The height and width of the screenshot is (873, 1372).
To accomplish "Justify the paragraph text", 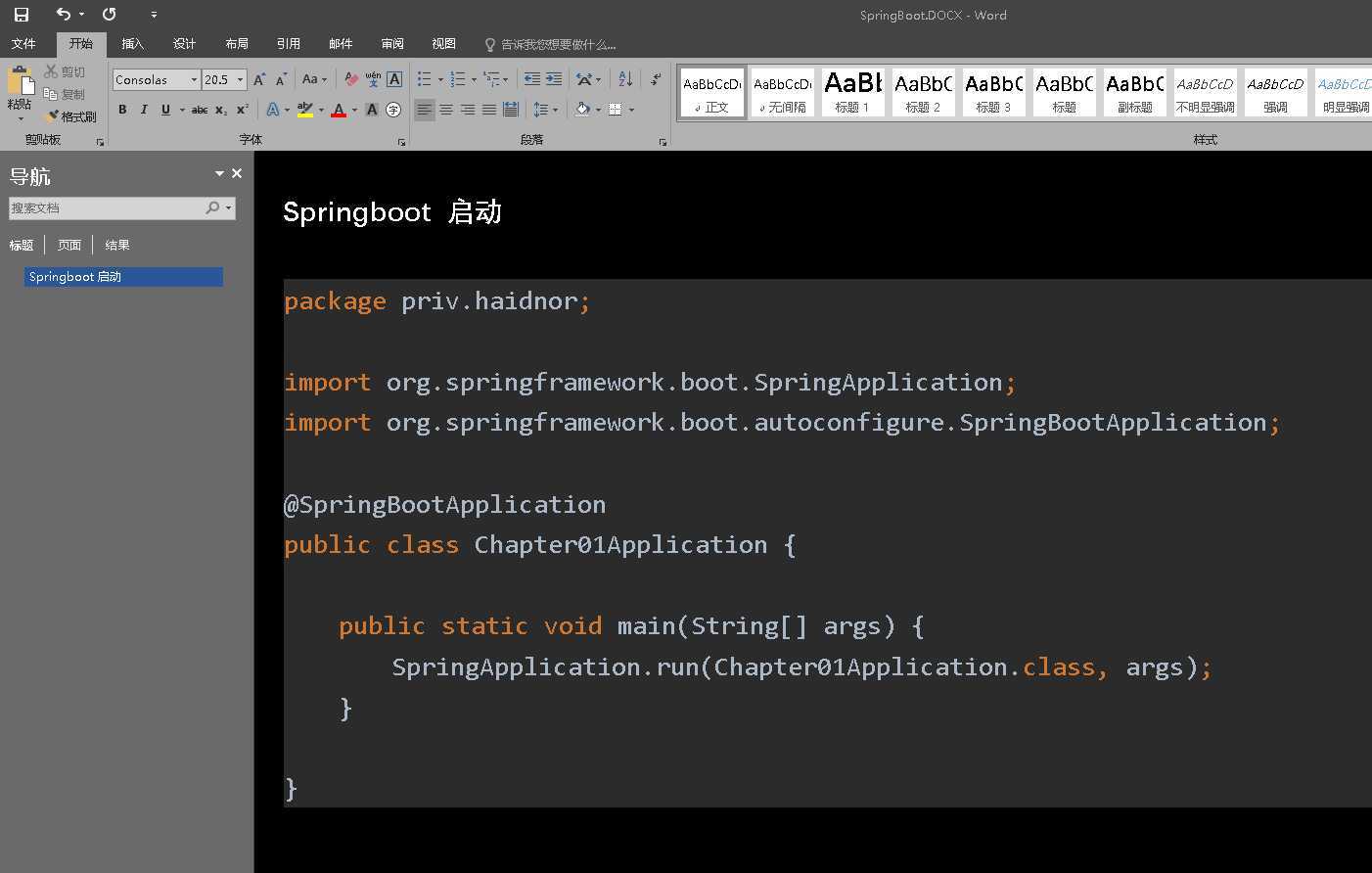I will [489, 110].
